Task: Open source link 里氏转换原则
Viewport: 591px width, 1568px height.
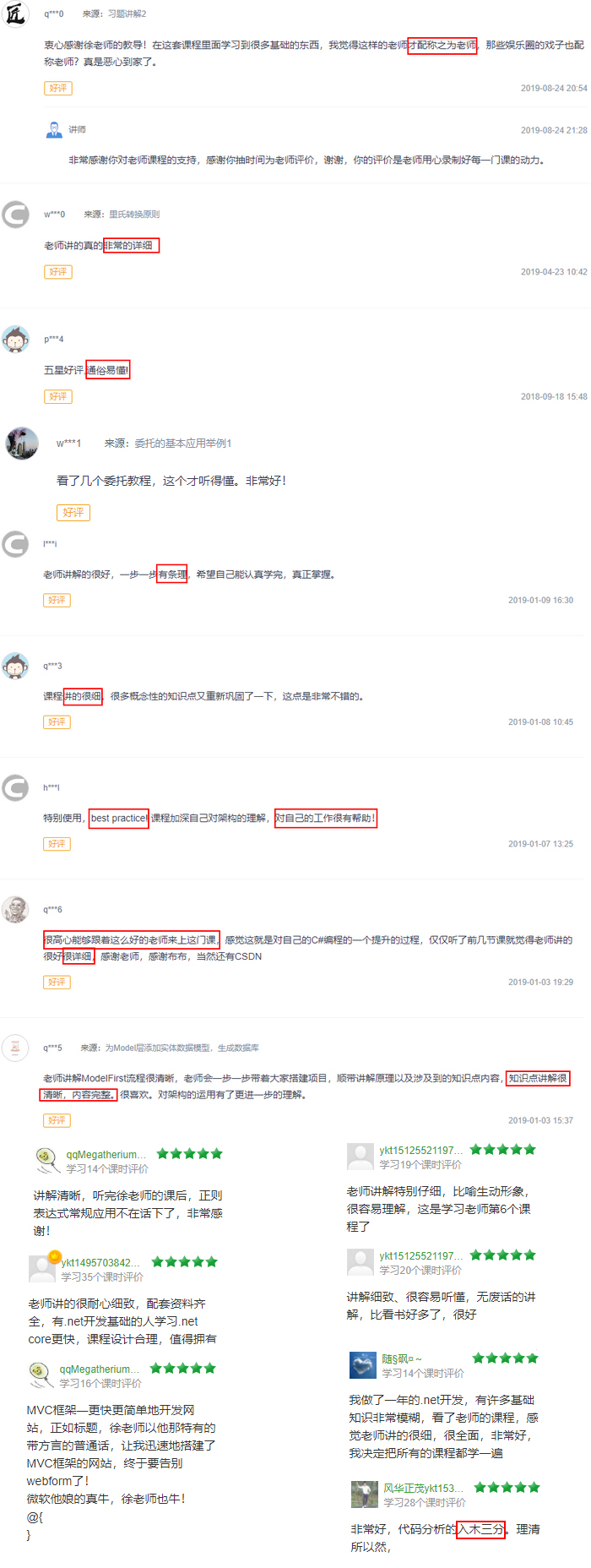Action: click(134, 215)
